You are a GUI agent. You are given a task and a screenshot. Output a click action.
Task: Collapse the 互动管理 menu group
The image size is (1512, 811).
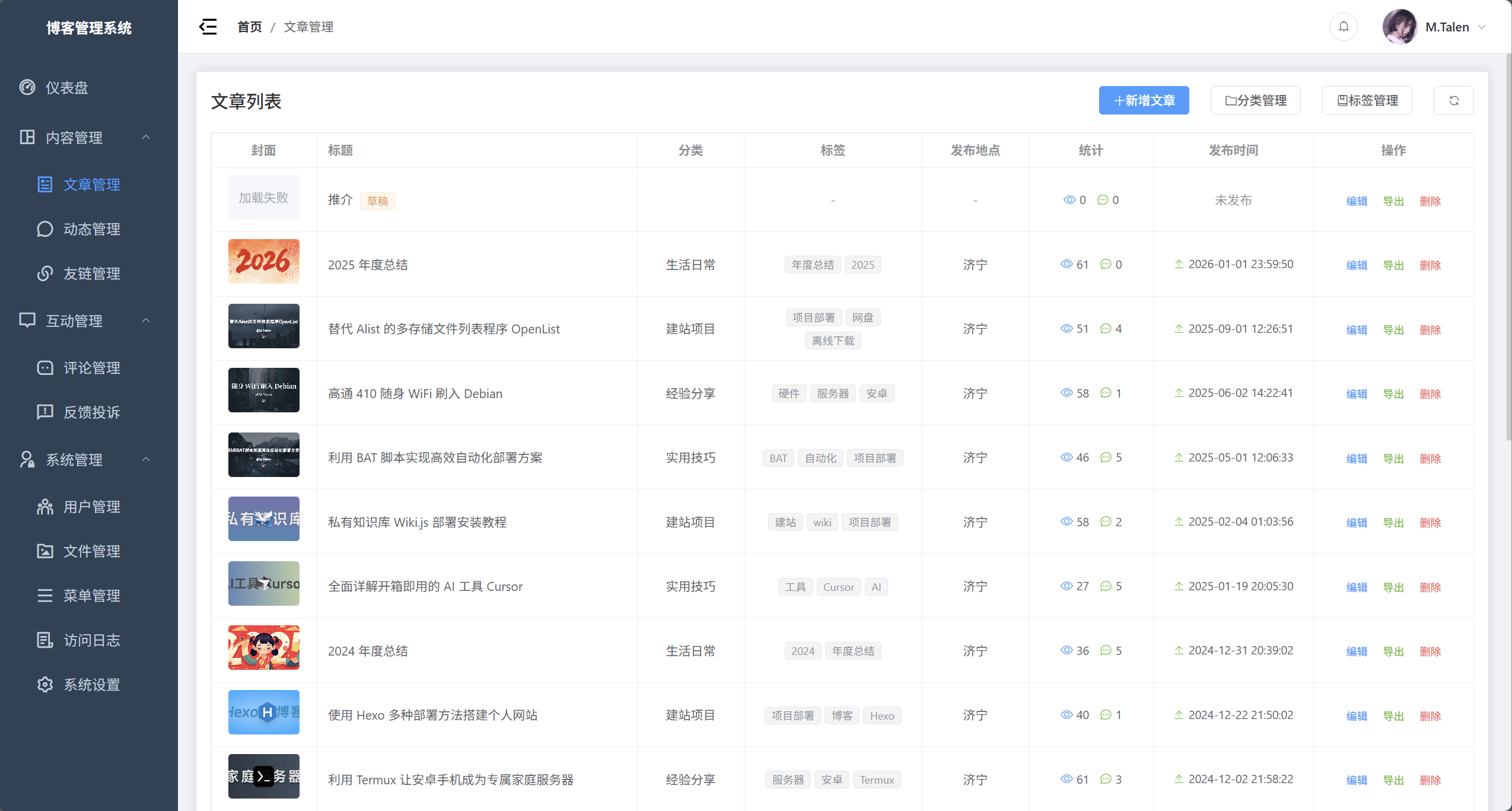(x=146, y=320)
